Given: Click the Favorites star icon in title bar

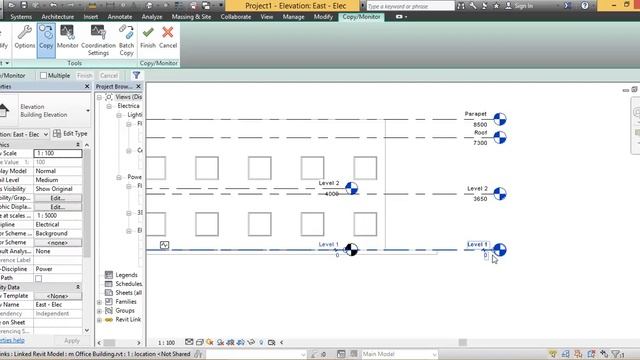Looking at the screenshot, I should pyautogui.click(x=496, y=6).
